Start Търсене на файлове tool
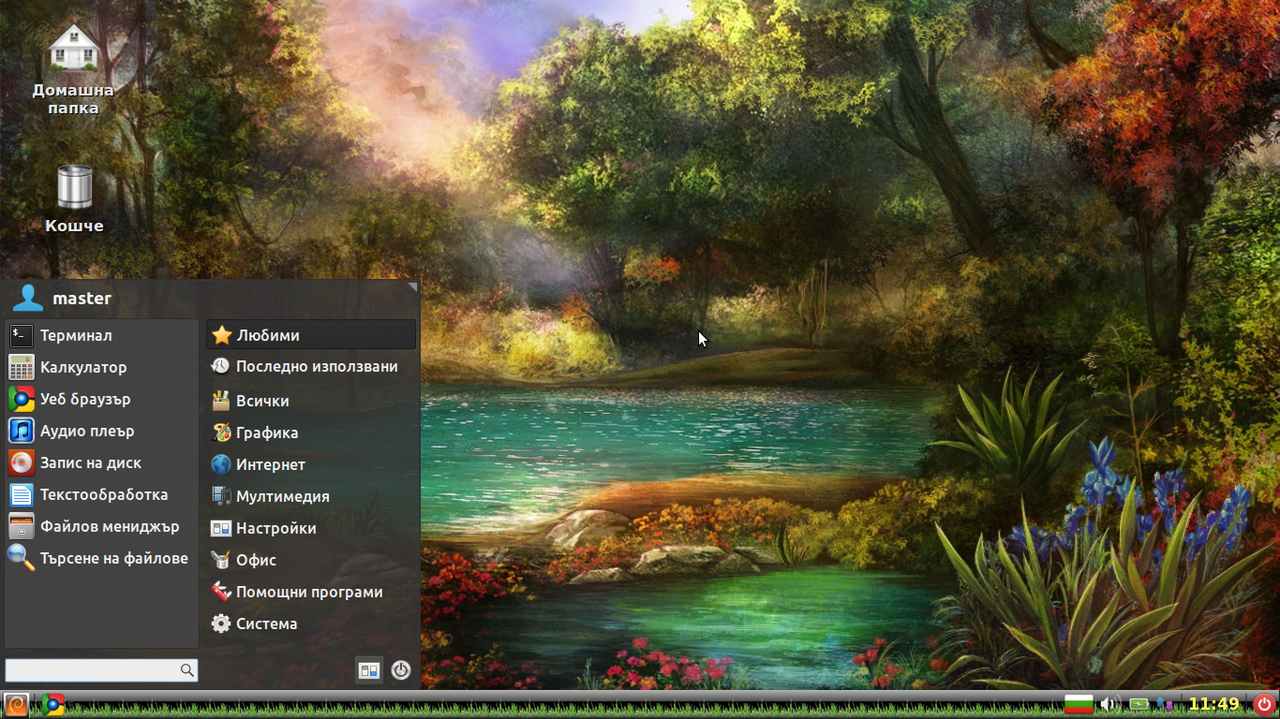Viewport: 1280px width, 719px height. pos(101,558)
